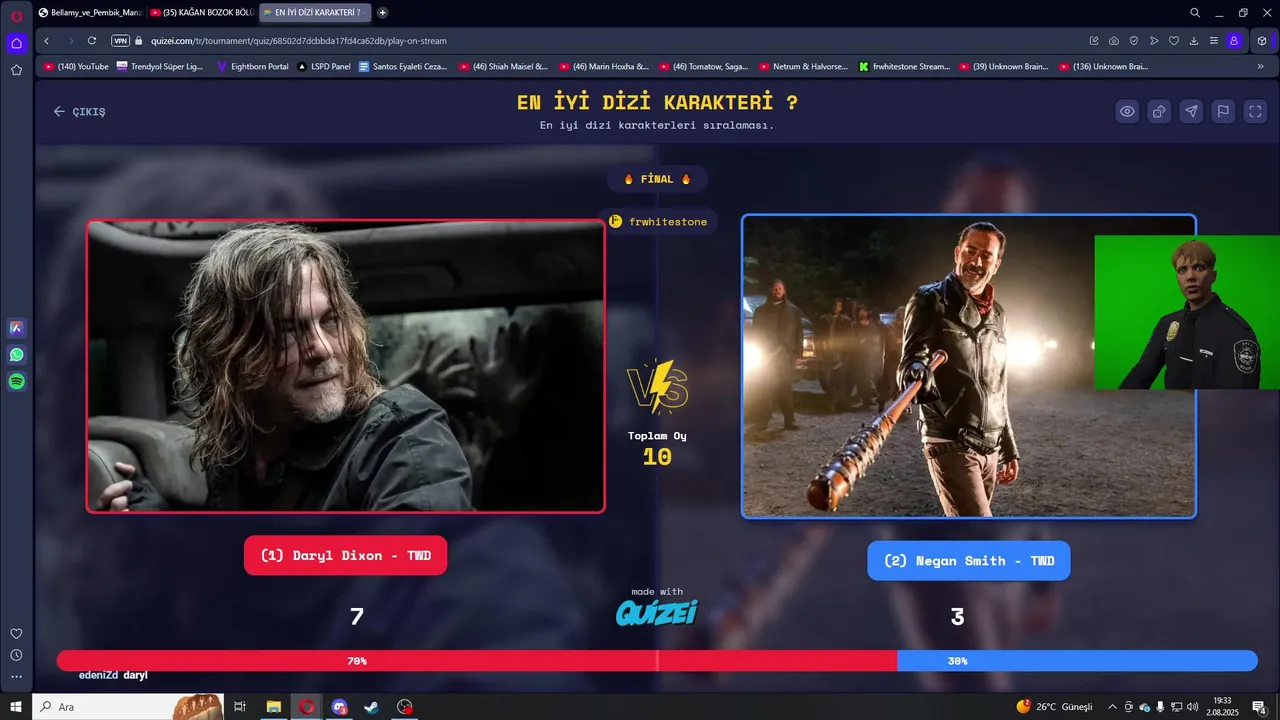The height and width of the screenshot is (720, 1280).
Task: Open frwhitestone Stream bookmark
Action: (x=904, y=67)
